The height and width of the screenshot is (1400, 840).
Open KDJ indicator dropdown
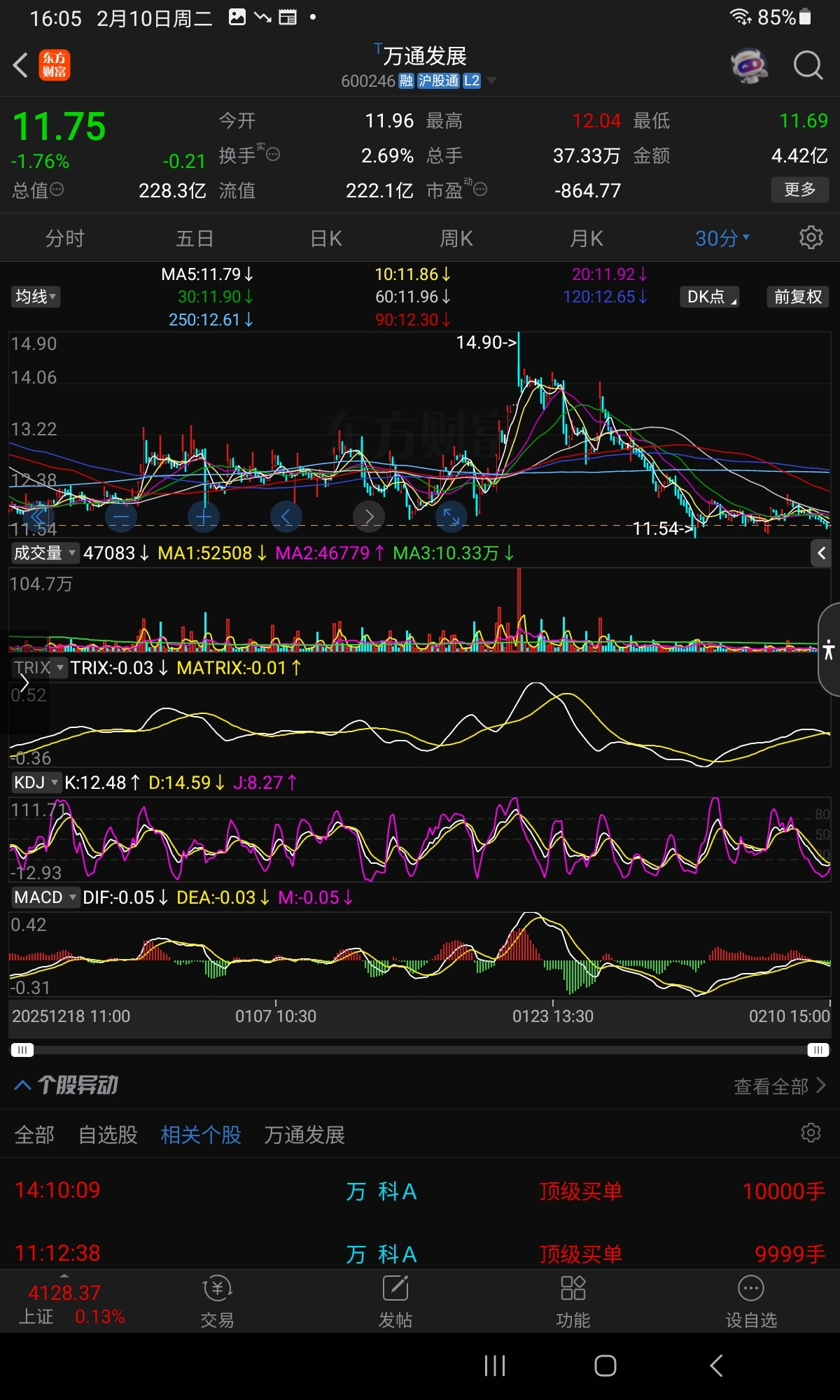[36, 783]
